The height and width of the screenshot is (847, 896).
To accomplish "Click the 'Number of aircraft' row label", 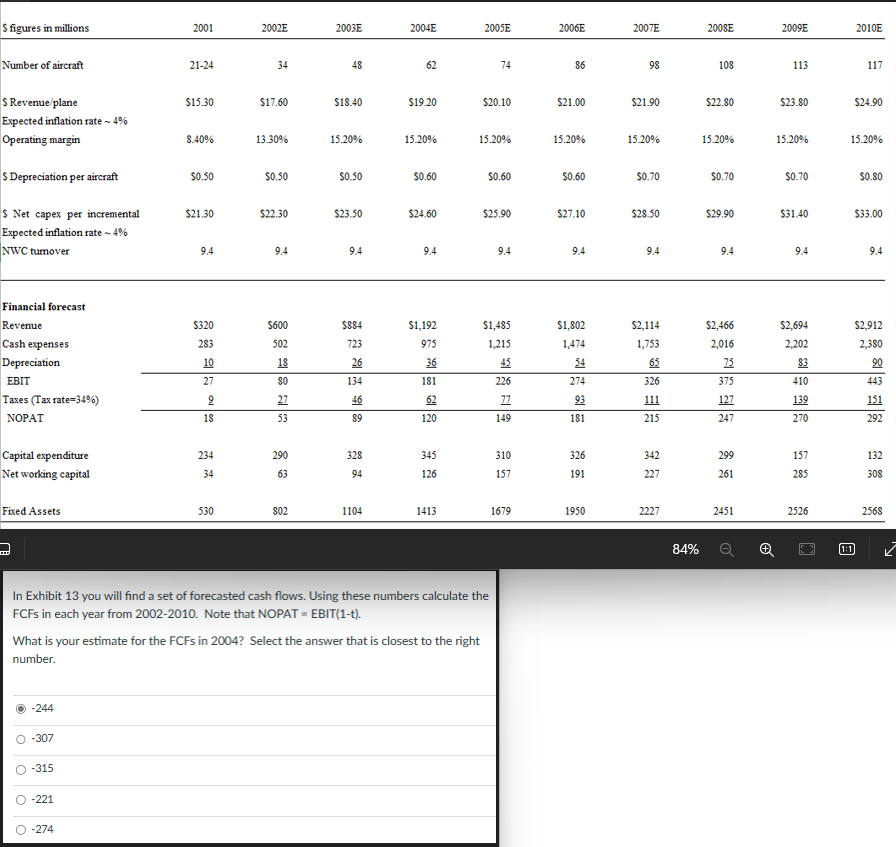I will click(43, 65).
